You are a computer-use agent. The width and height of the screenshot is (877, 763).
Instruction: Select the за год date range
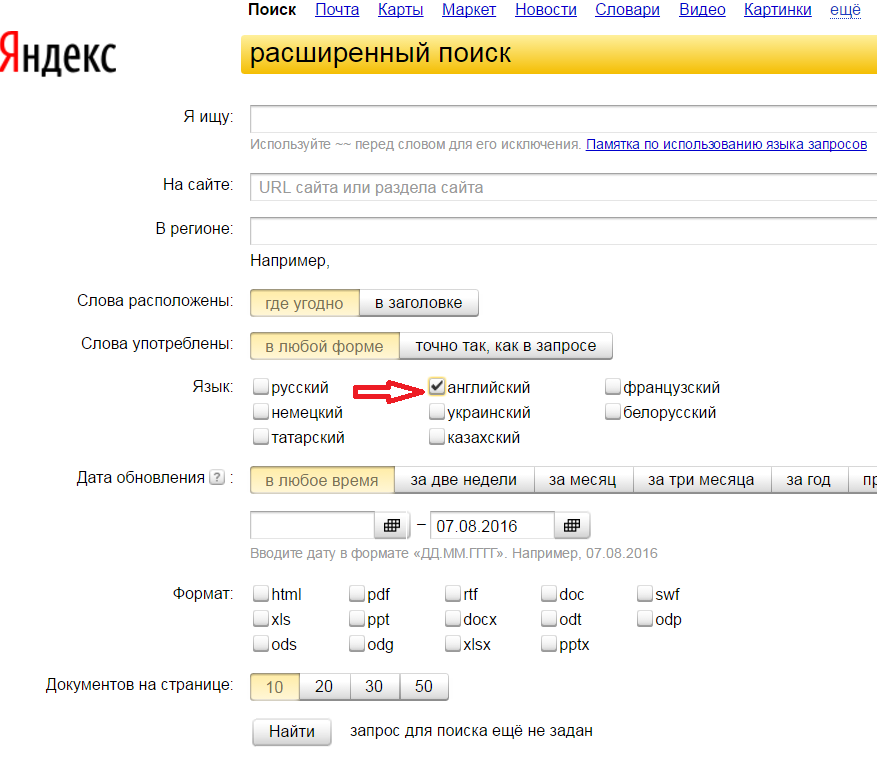point(809,480)
